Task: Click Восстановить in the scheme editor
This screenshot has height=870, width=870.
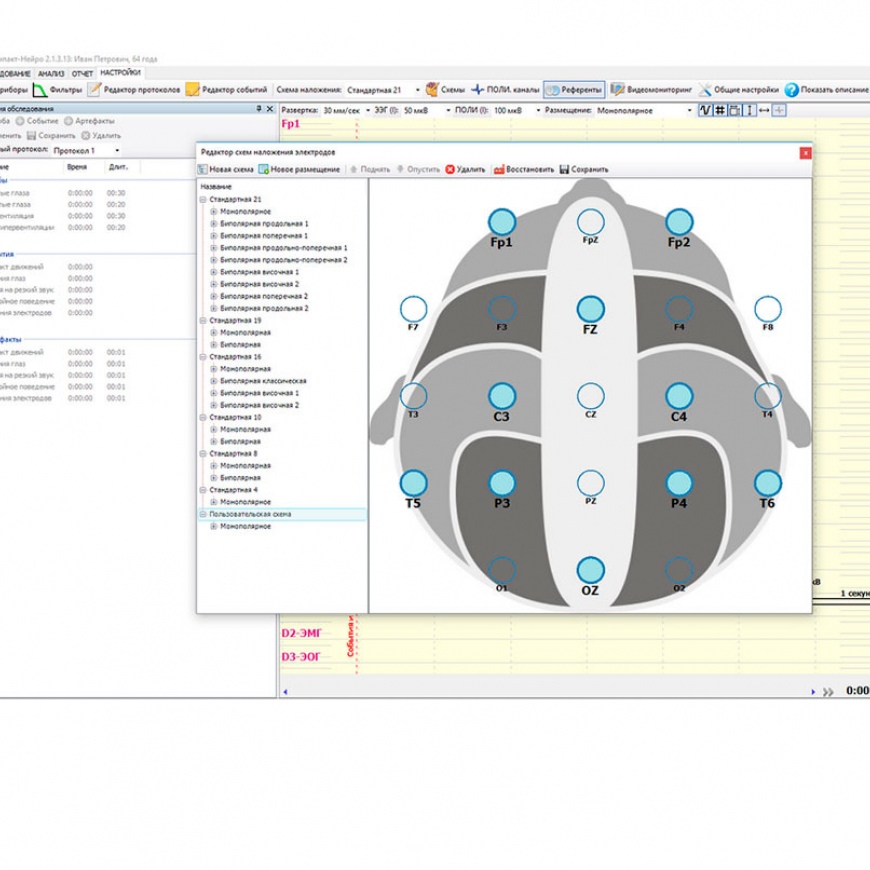Action: (524, 169)
